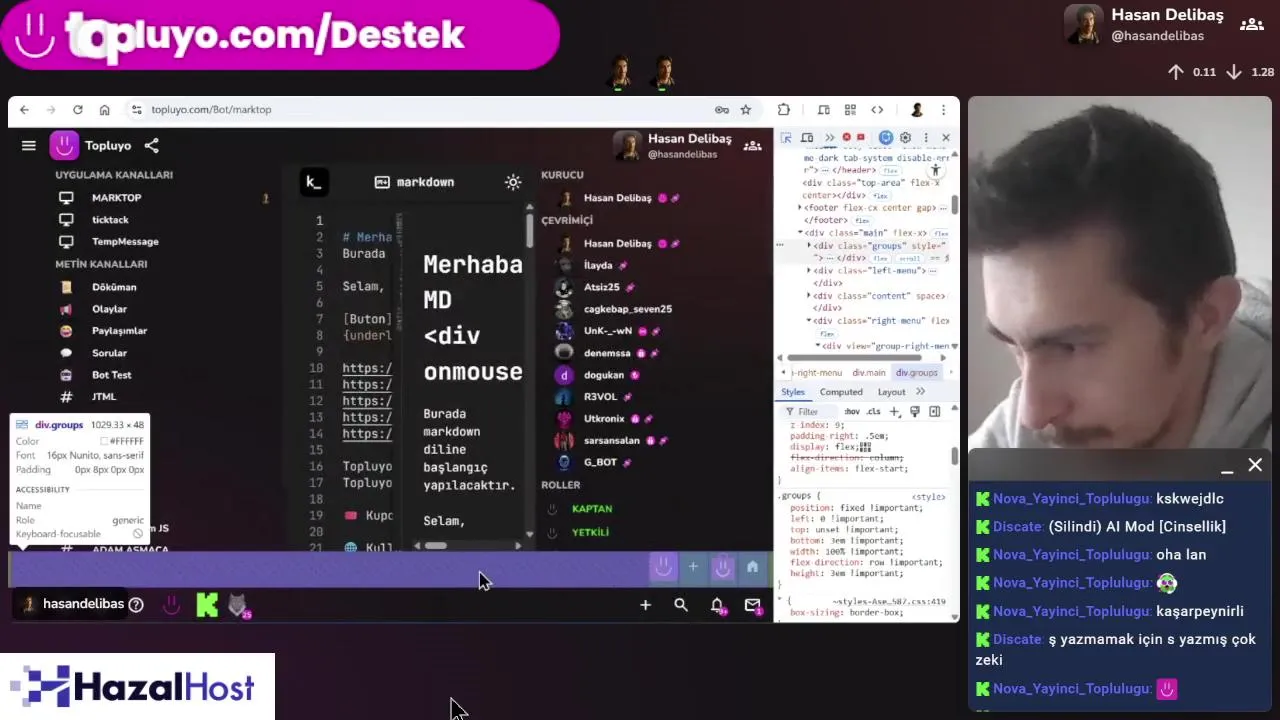Switch to the Computed tab

pyautogui.click(x=841, y=392)
